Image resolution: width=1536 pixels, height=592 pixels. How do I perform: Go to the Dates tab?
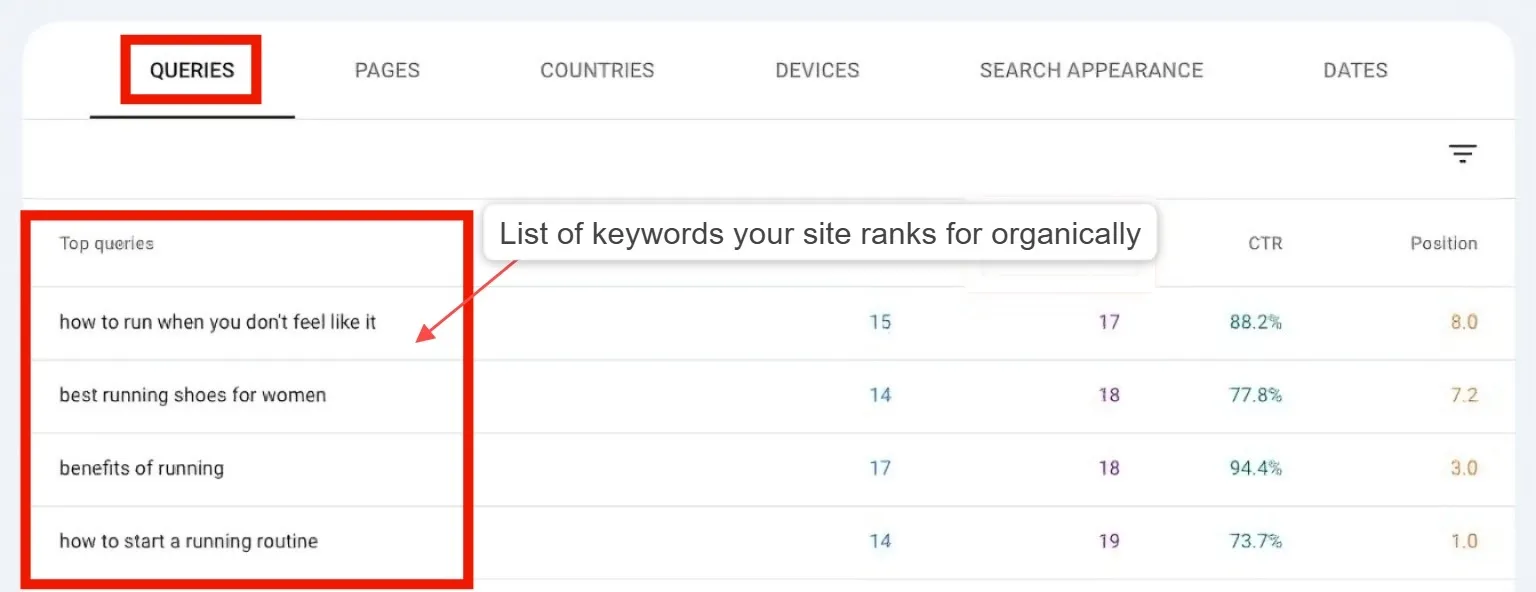tap(1355, 71)
